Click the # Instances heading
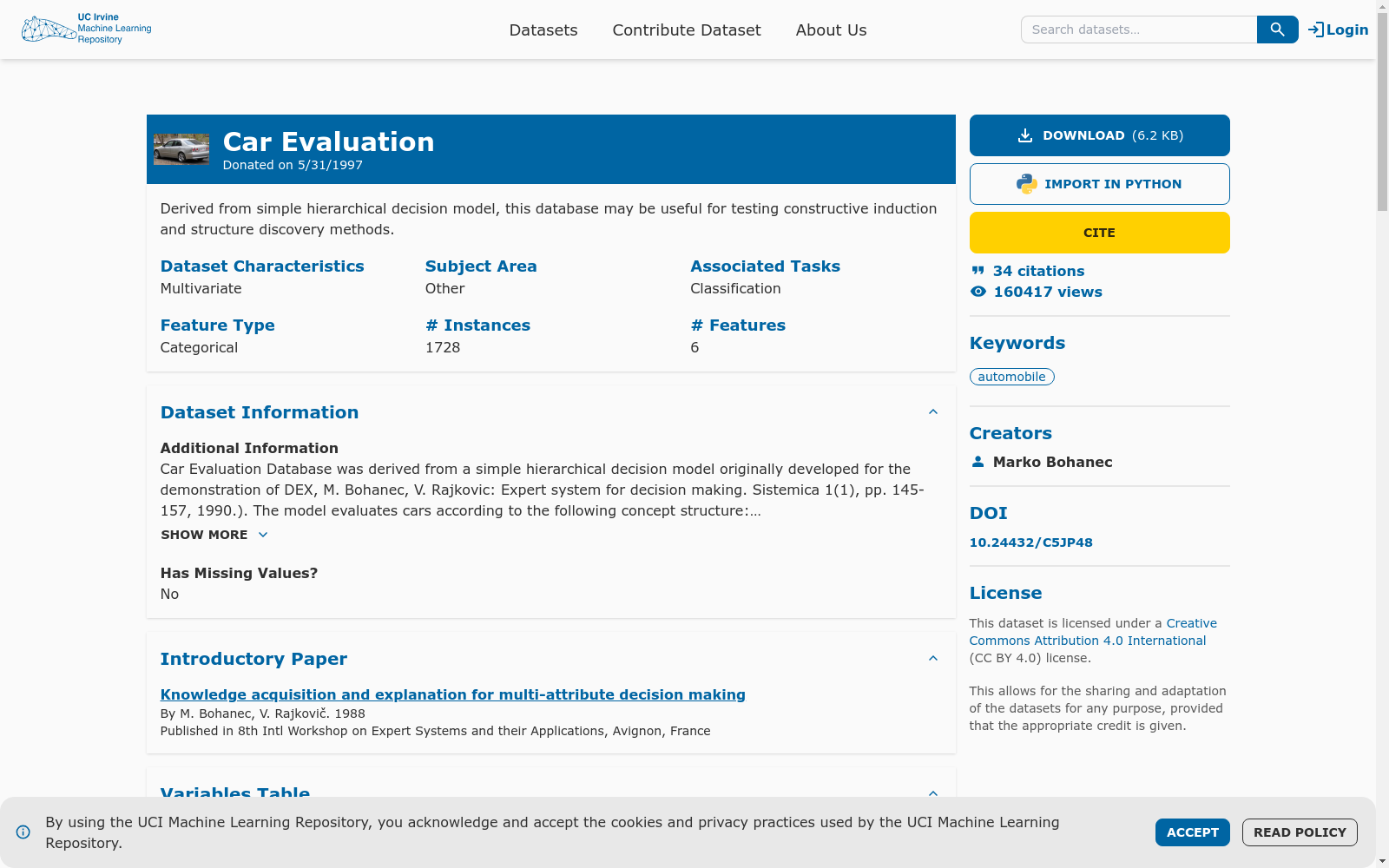The width and height of the screenshot is (1389, 868). tap(477, 325)
